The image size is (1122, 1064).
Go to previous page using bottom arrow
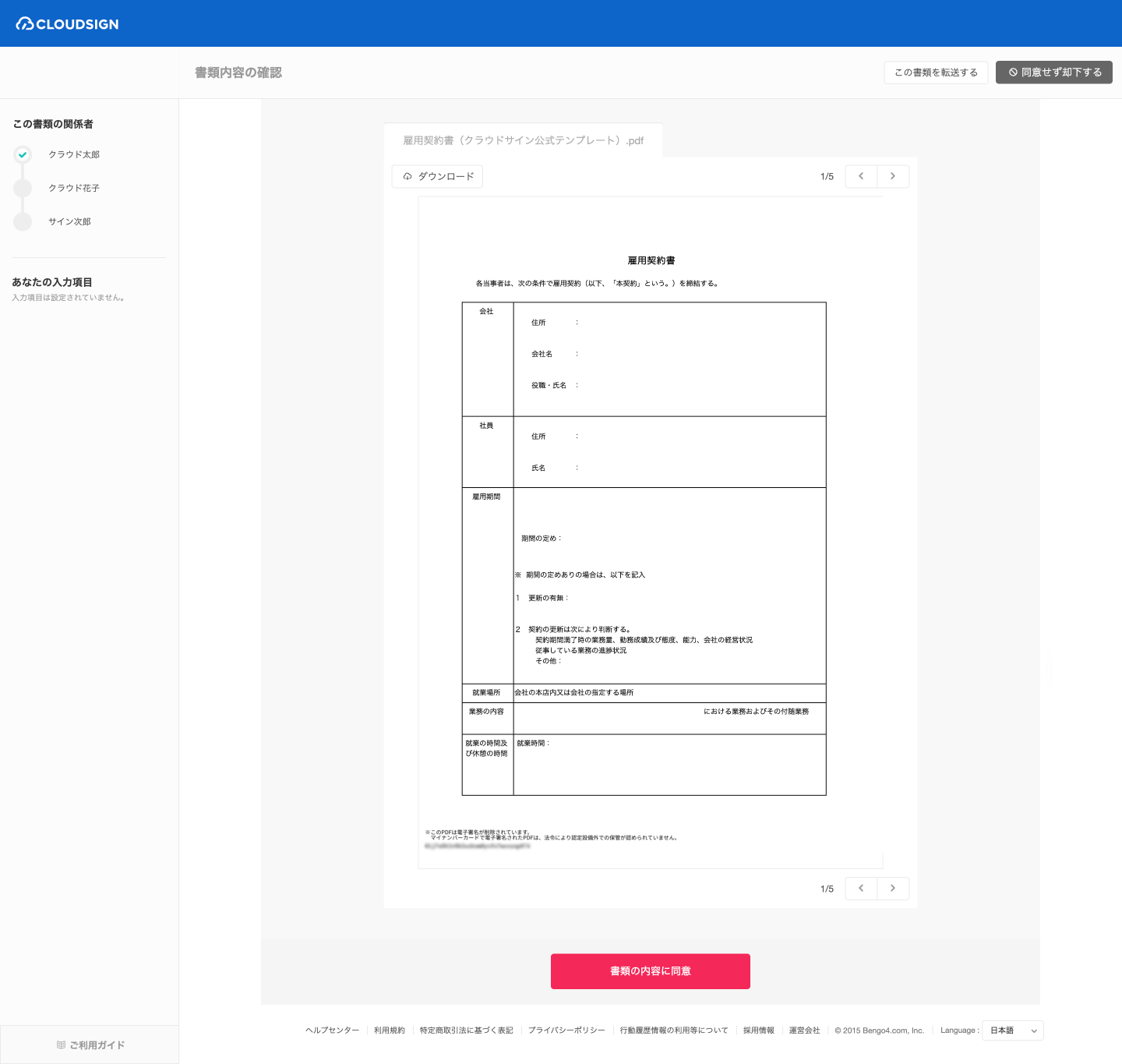click(x=861, y=889)
